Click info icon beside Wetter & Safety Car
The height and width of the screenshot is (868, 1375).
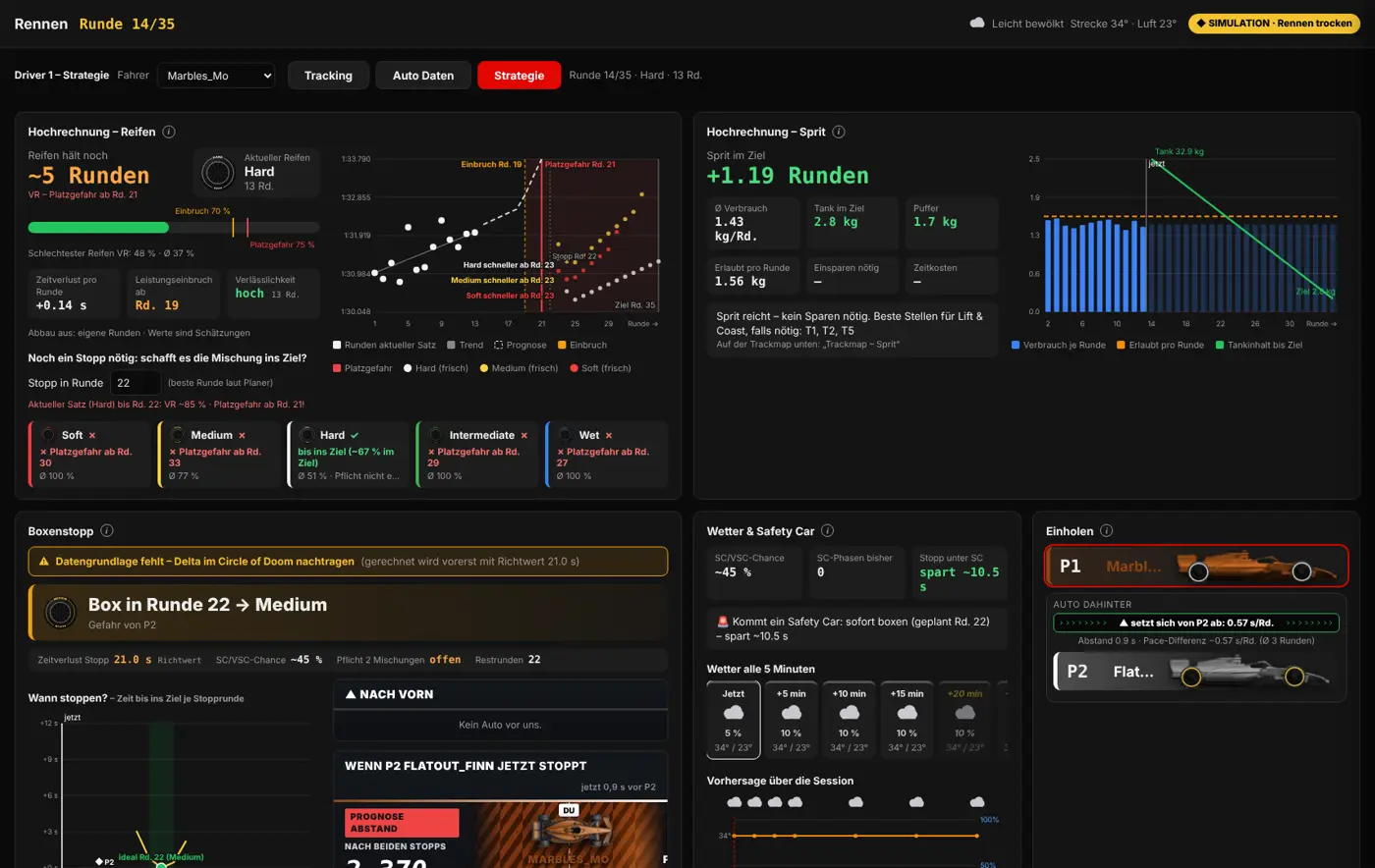tap(827, 530)
